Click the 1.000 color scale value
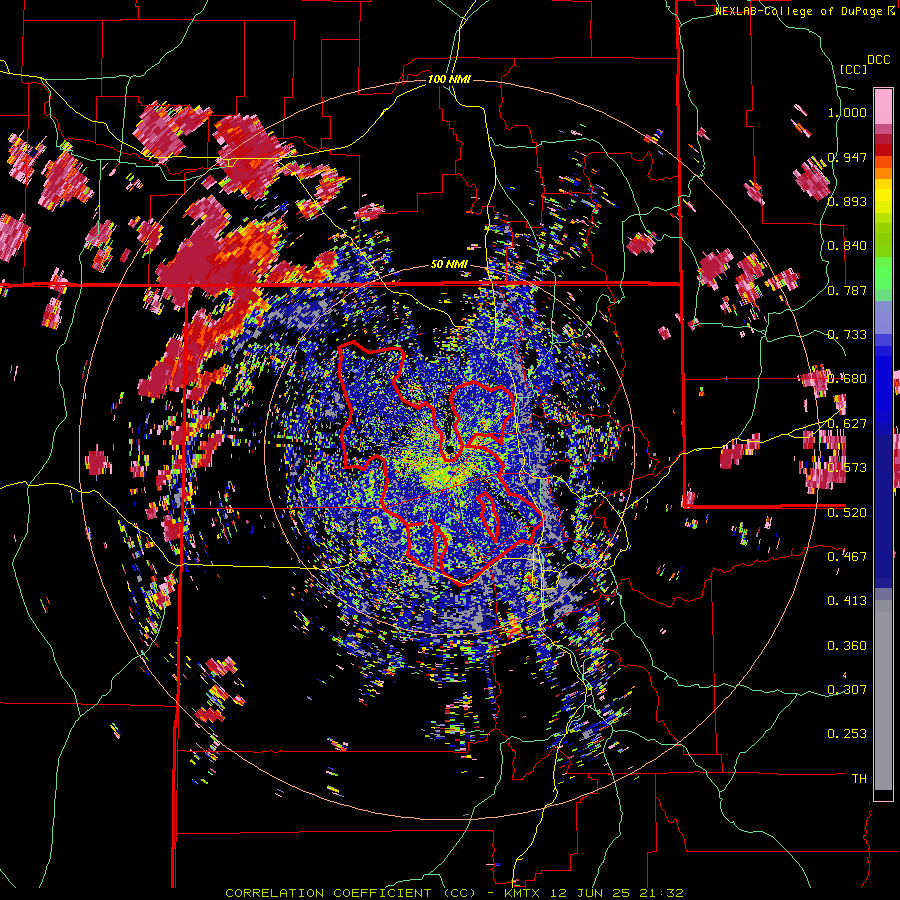 click(x=847, y=112)
